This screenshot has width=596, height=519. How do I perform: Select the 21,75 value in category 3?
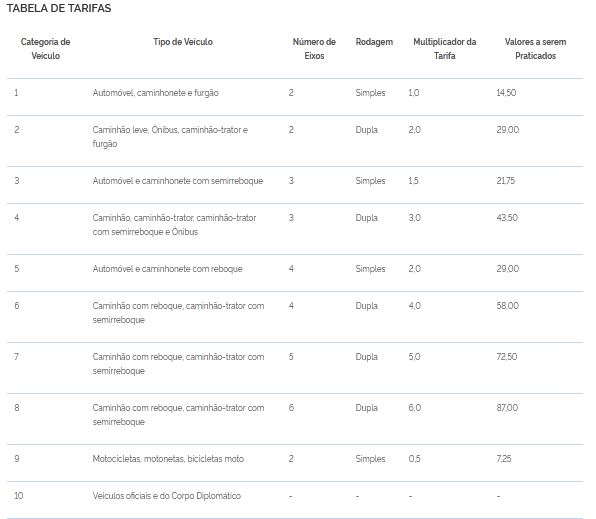point(506,181)
